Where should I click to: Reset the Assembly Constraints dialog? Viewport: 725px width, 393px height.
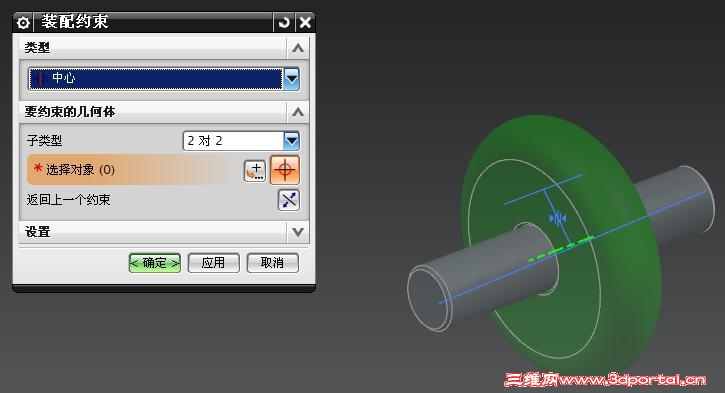click(284, 22)
